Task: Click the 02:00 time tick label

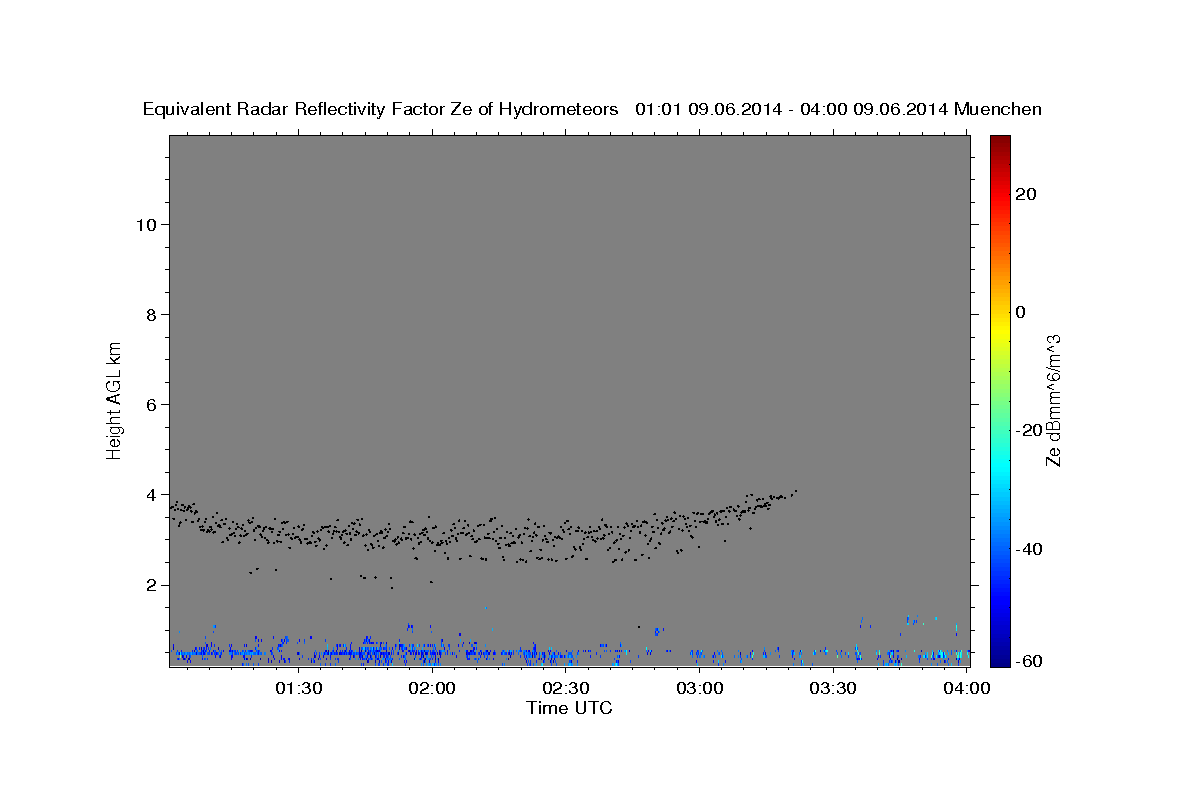Action: [433, 688]
